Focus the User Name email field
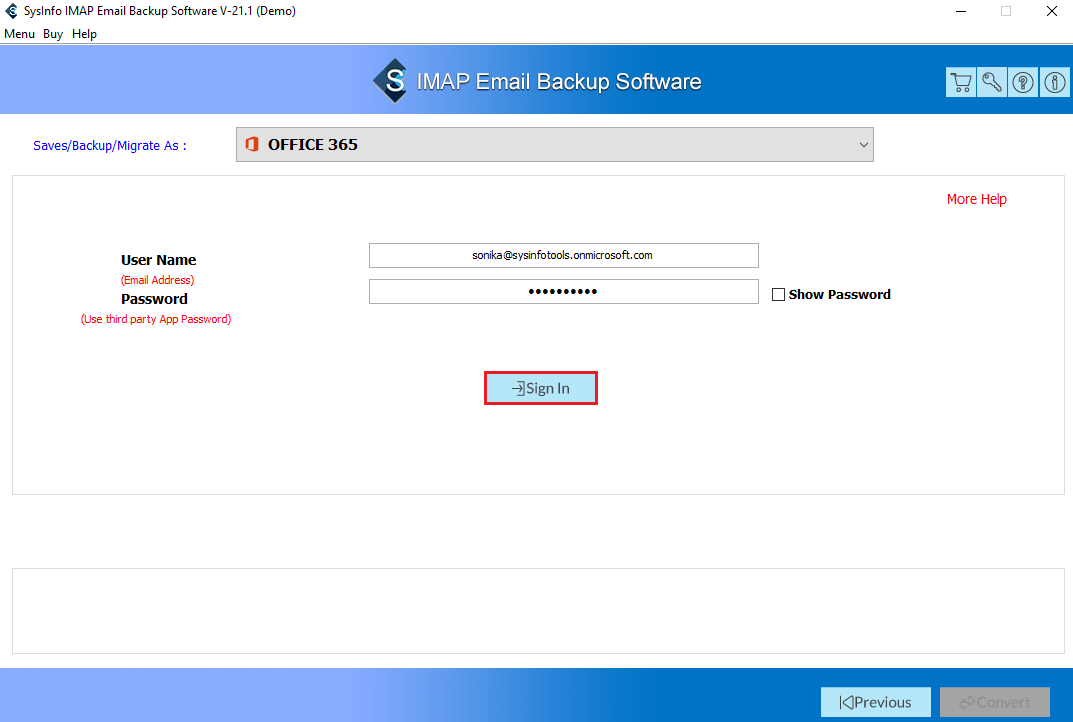 pyautogui.click(x=563, y=255)
